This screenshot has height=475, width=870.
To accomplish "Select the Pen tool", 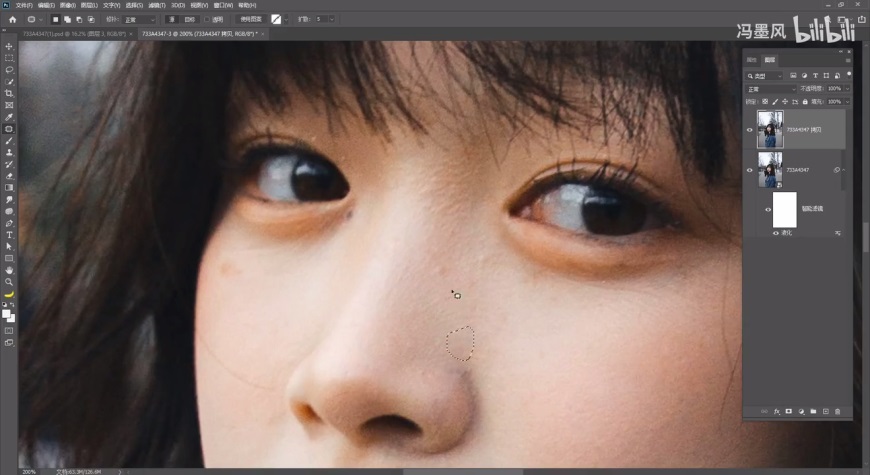I will tap(9, 223).
